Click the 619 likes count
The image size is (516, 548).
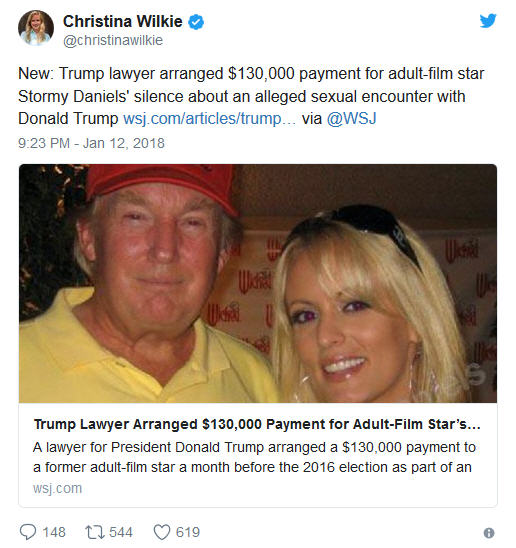click(188, 532)
